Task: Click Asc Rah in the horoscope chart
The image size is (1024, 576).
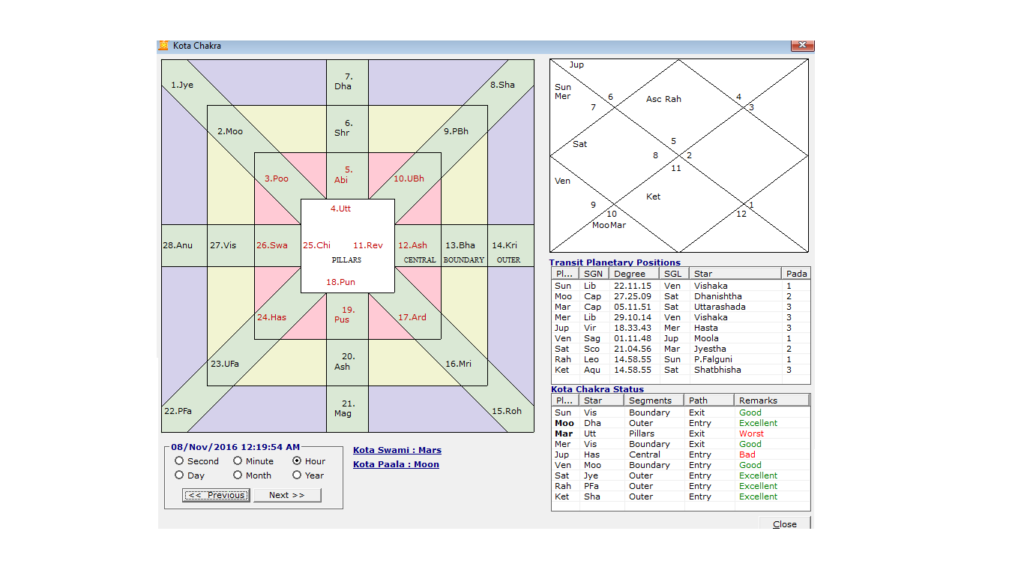Action: 664,99
